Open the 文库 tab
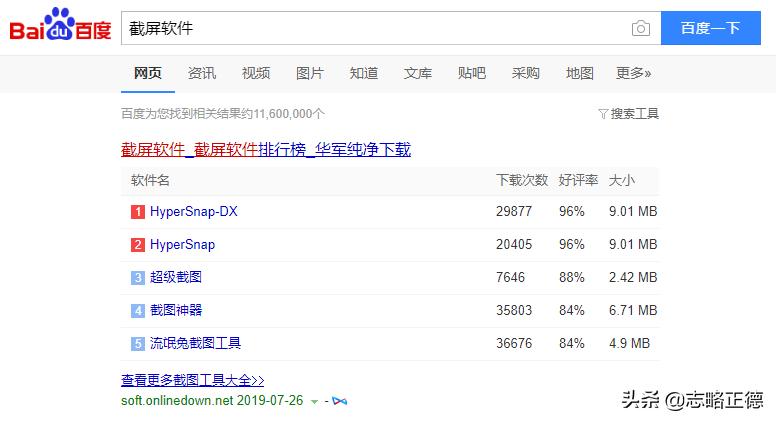 [418, 73]
